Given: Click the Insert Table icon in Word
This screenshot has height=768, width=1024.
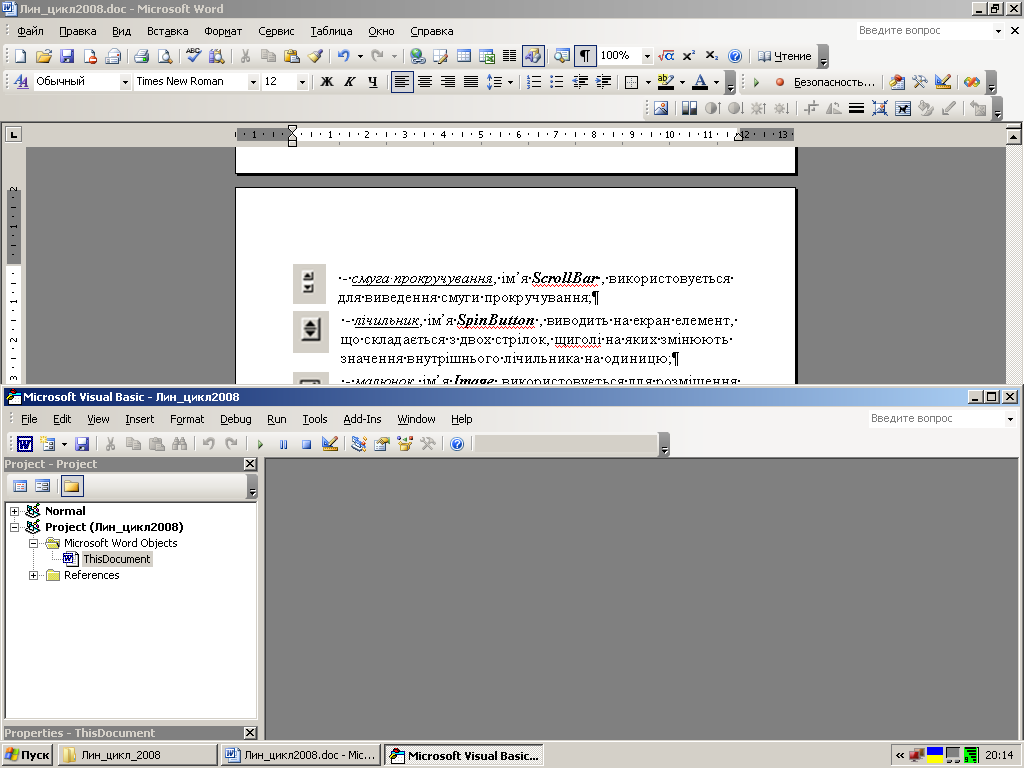Looking at the screenshot, I should click(464, 56).
